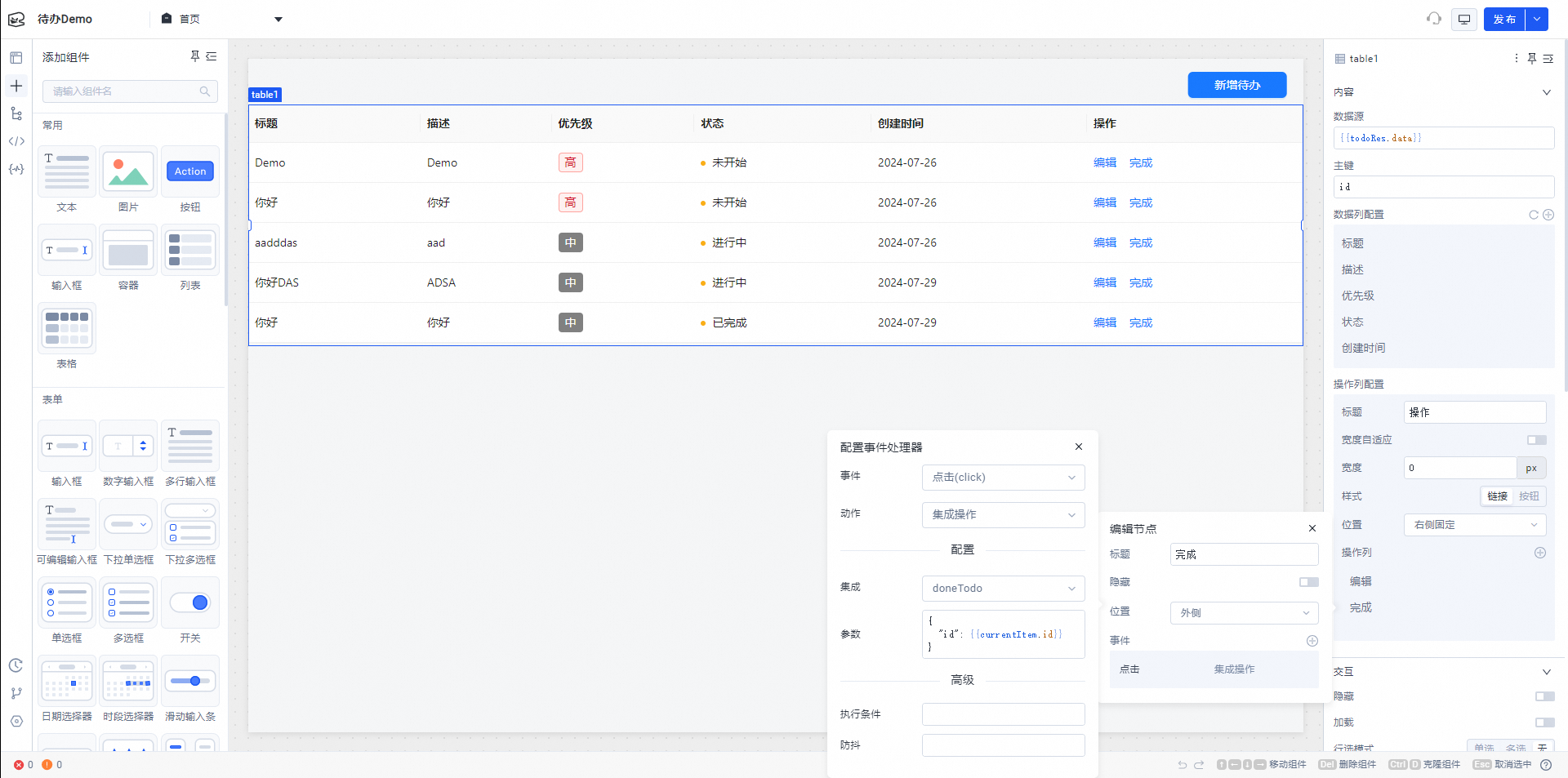This screenshot has height=778, width=1568.
Task: Select 编辑 in 操作列 list
Action: pos(1361,581)
